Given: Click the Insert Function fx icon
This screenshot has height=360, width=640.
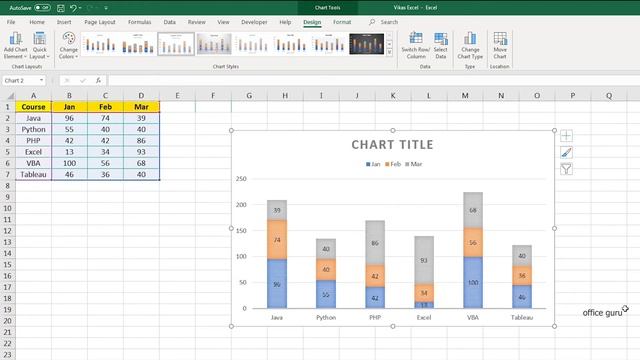Looking at the screenshot, I should [98, 80].
